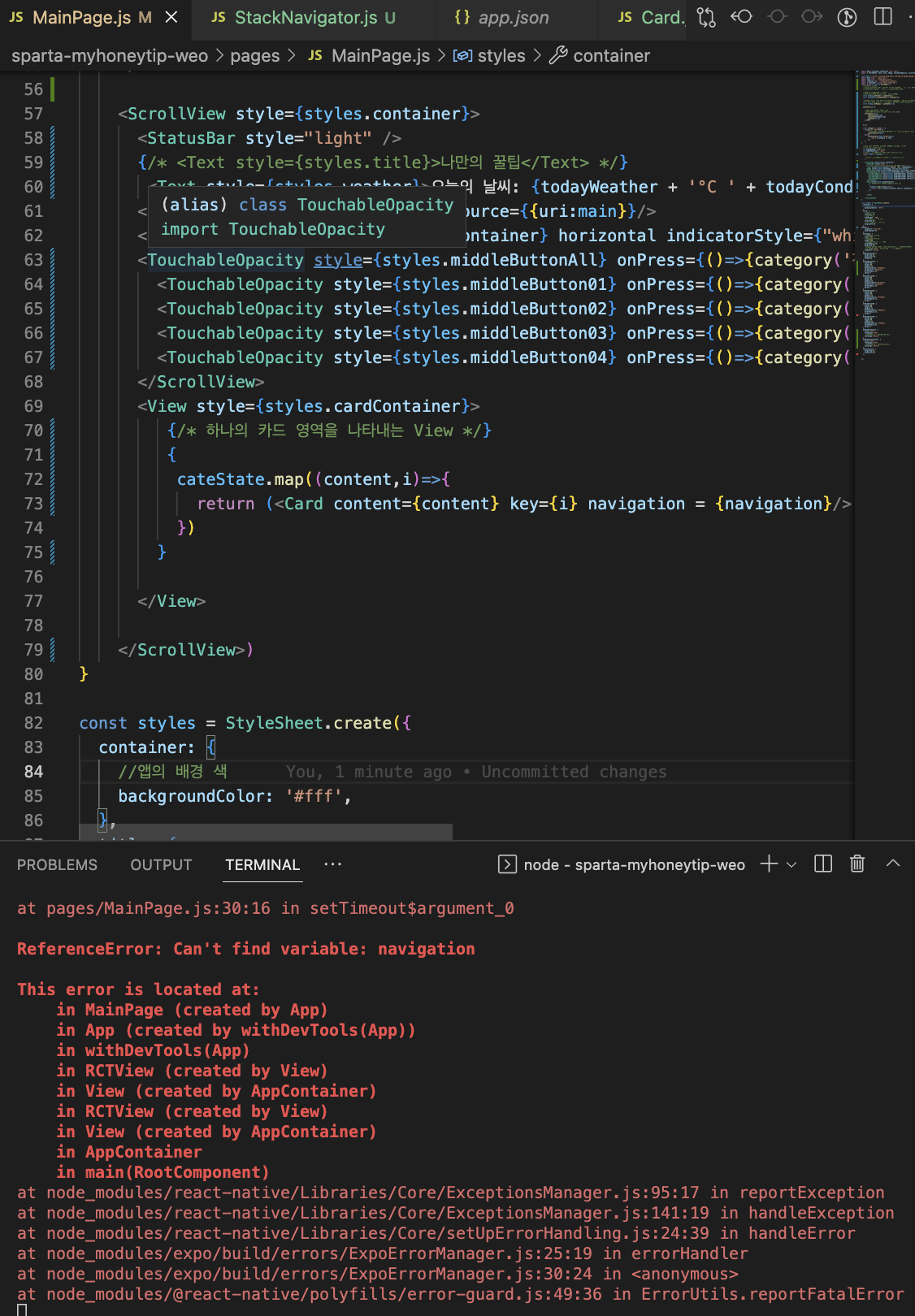
Task: Click line number 57 in the gutter
Action: pos(33,114)
